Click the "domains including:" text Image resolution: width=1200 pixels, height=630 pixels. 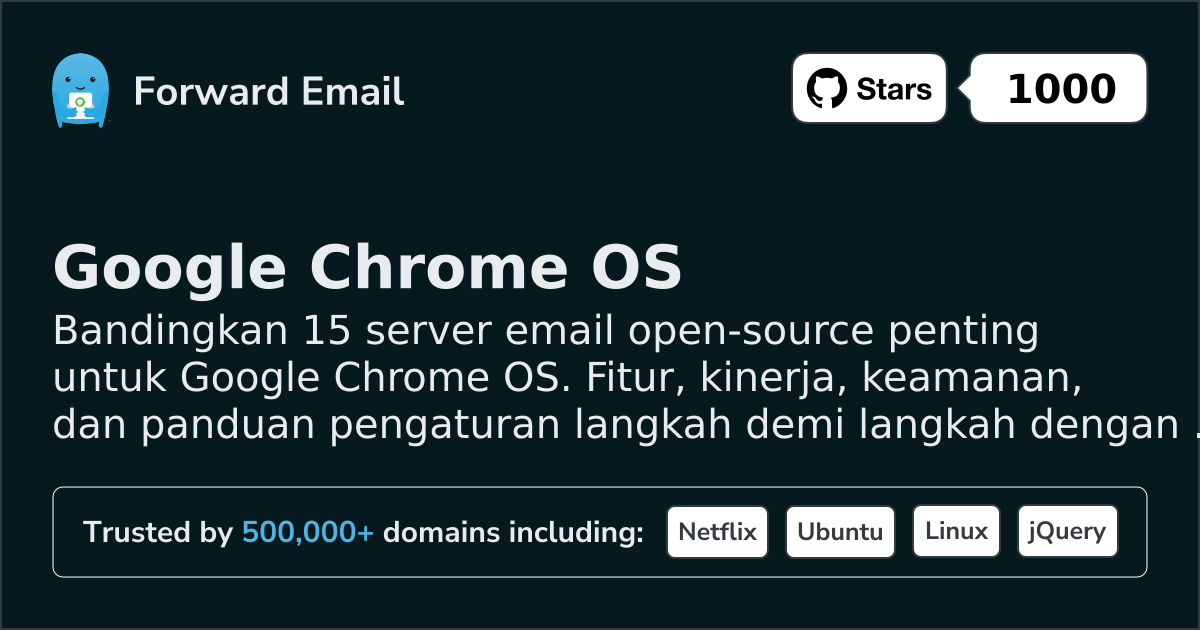click(513, 533)
